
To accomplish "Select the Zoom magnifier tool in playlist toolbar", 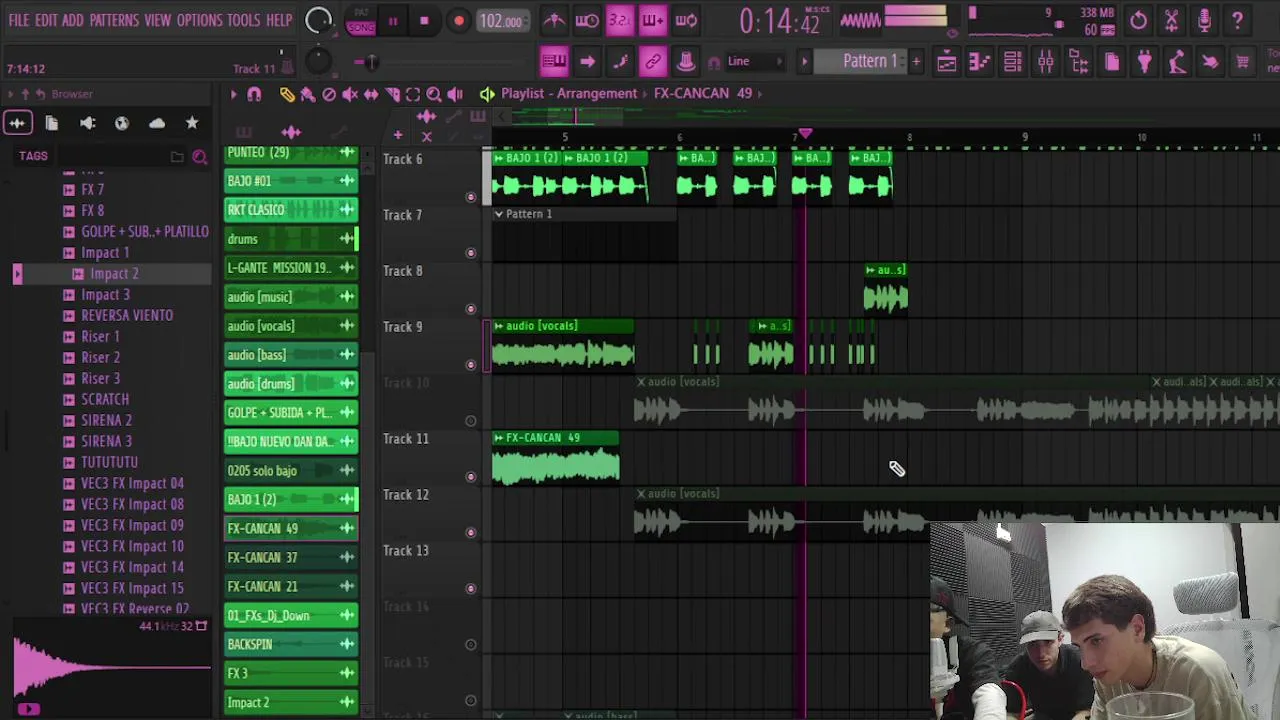I will [x=434, y=94].
